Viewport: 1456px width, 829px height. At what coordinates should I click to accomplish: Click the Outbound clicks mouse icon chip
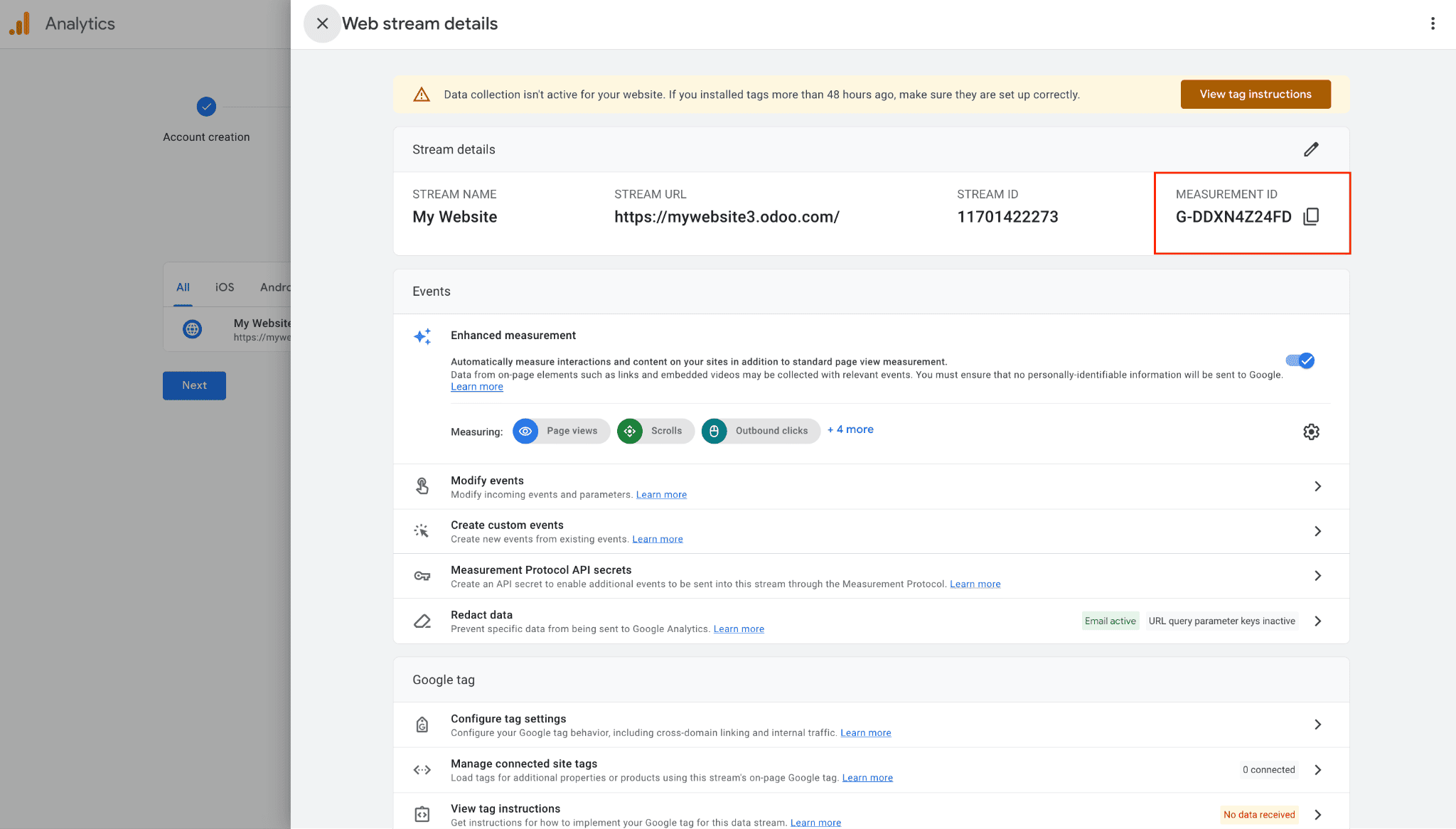pos(714,431)
